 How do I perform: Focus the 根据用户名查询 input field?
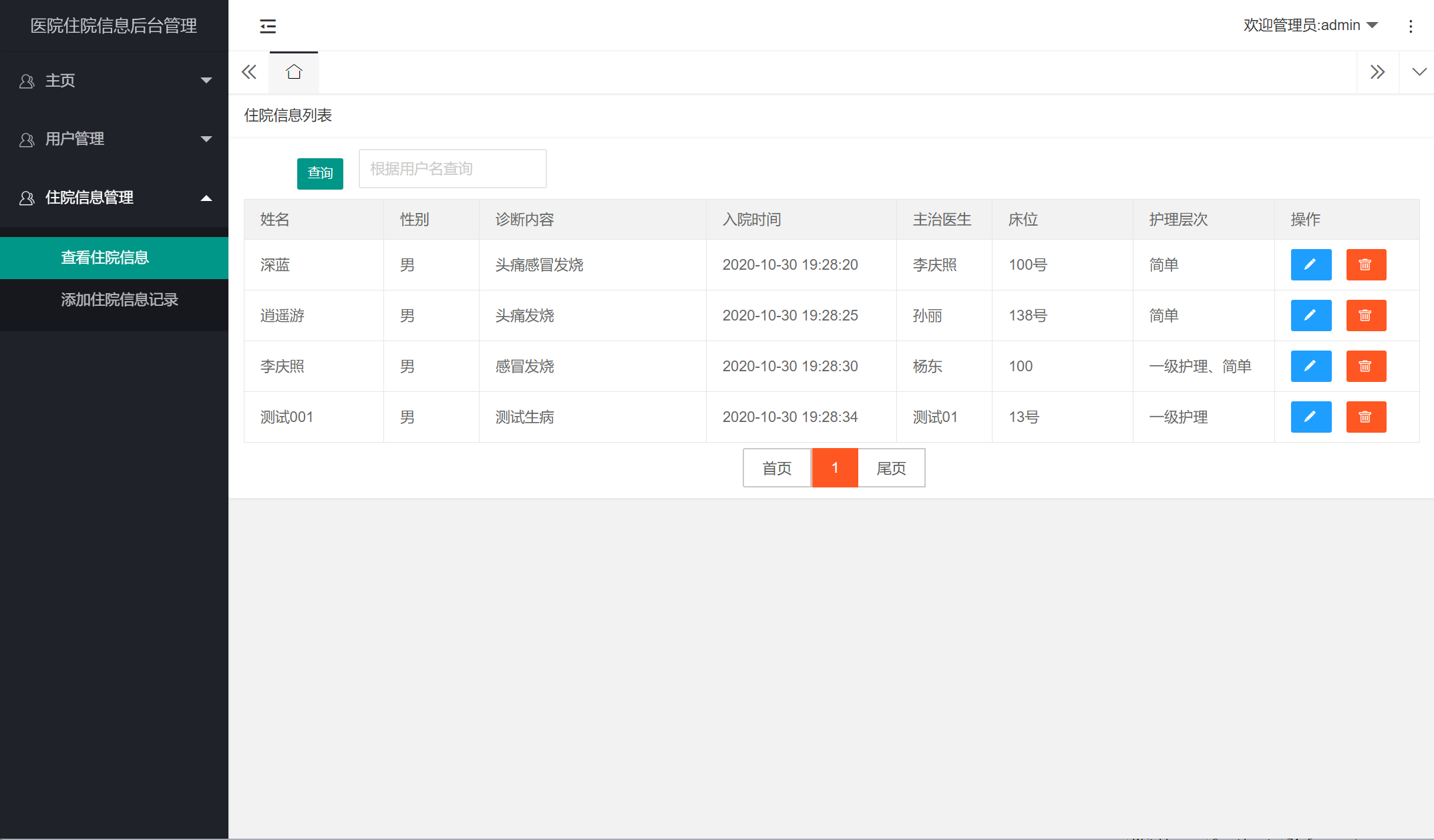[x=453, y=169]
